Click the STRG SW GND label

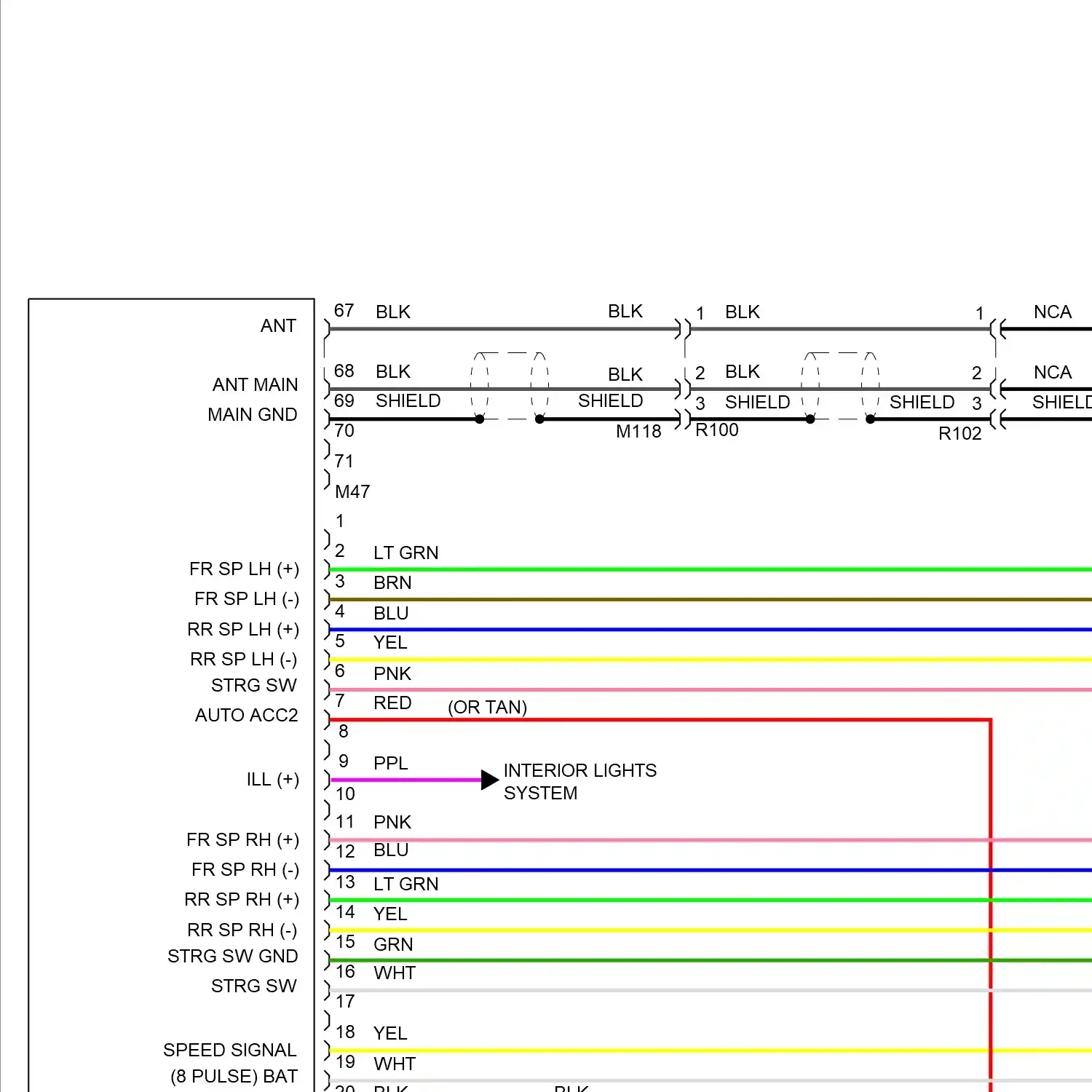point(233,956)
